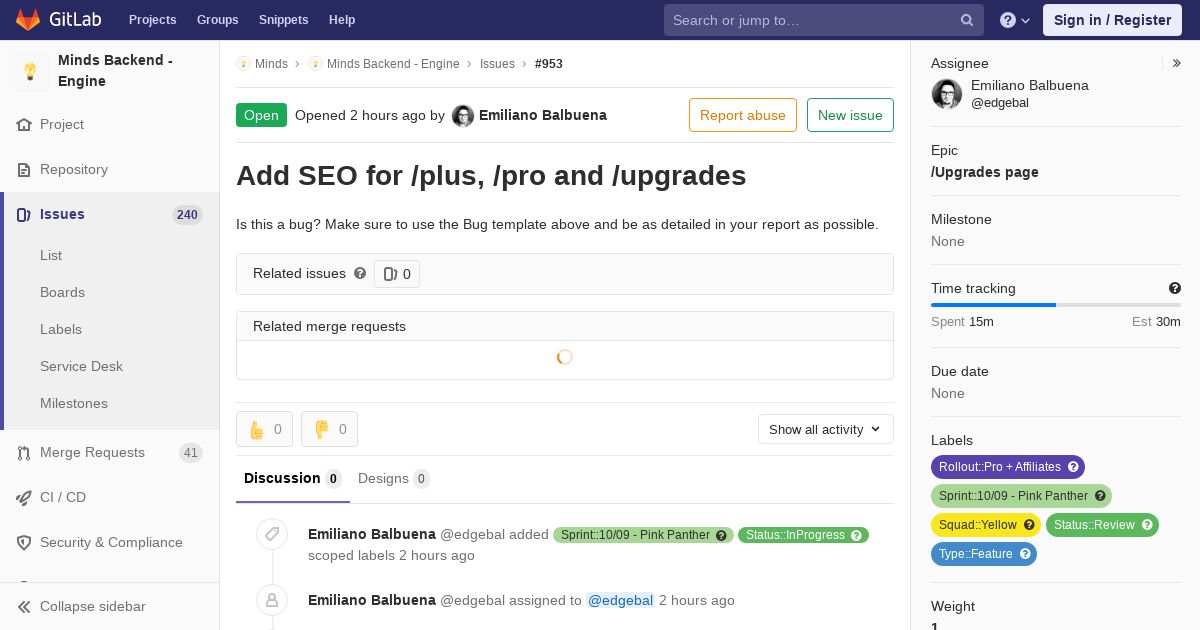The image size is (1200, 630).
Task: Click the Issues count badge 240
Action: pyautogui.click(x=187, y=215)
